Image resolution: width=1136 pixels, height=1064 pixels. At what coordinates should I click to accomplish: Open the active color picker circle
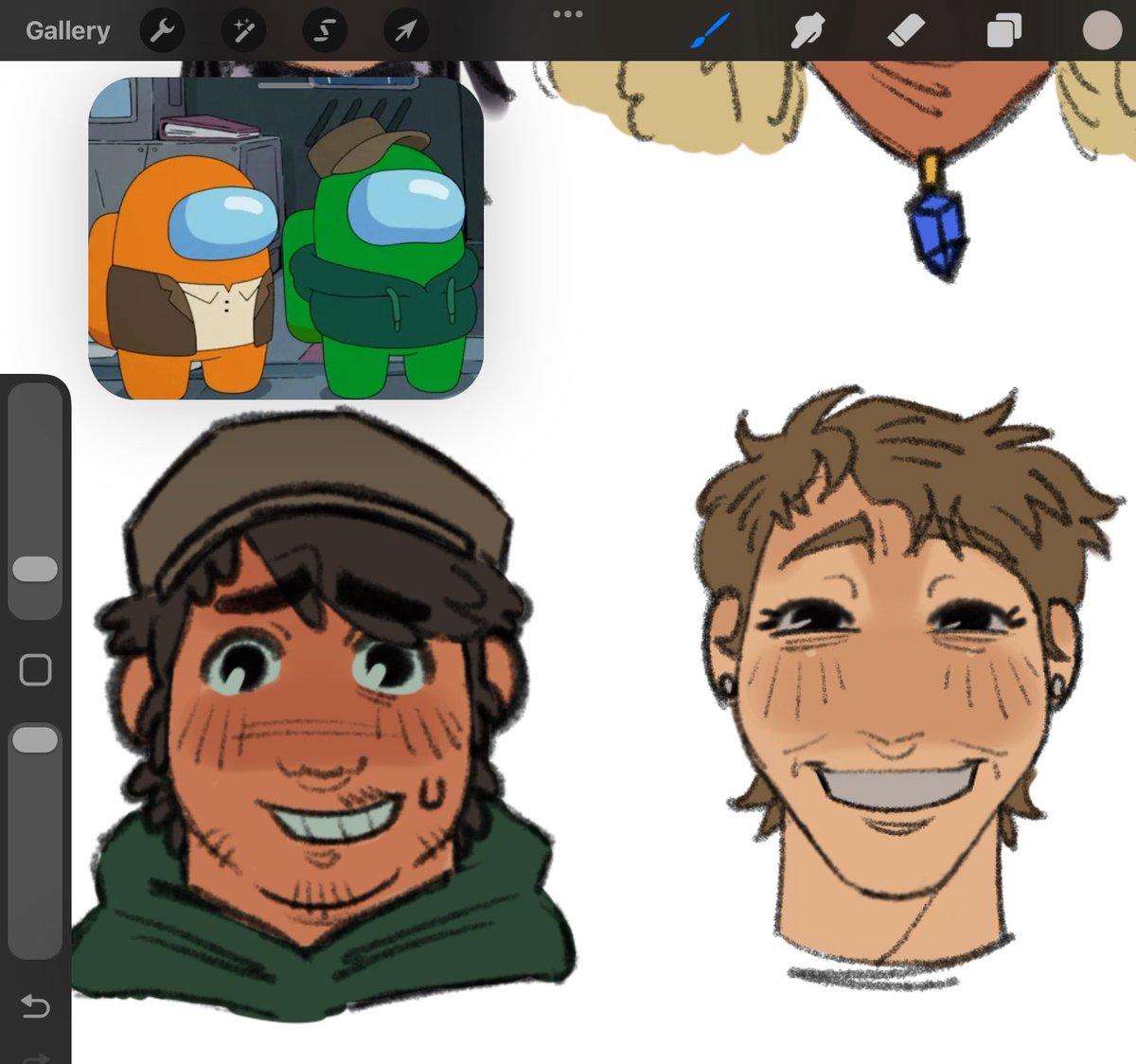[x=1102, y=30]
